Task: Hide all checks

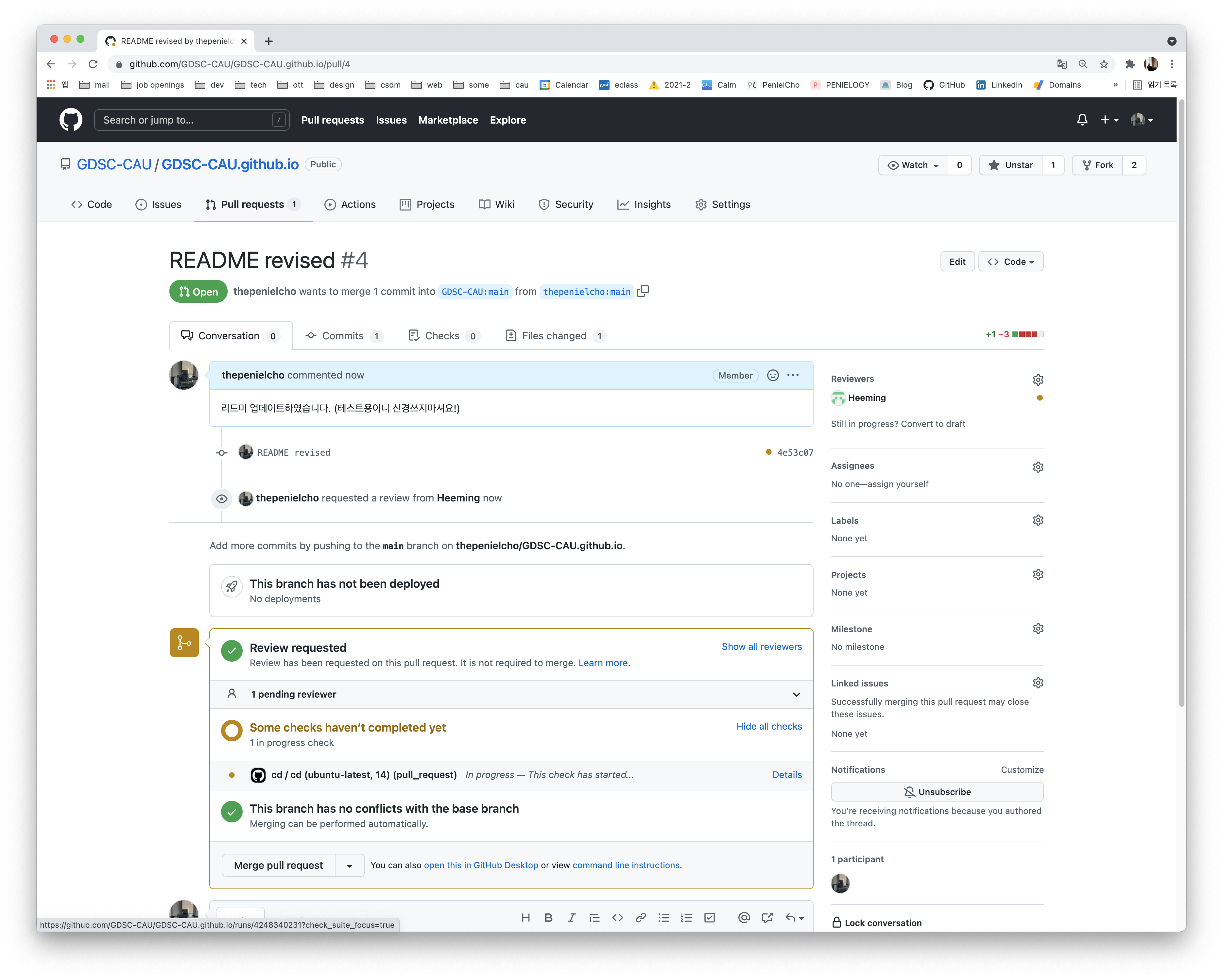Action: coord(769,726)
